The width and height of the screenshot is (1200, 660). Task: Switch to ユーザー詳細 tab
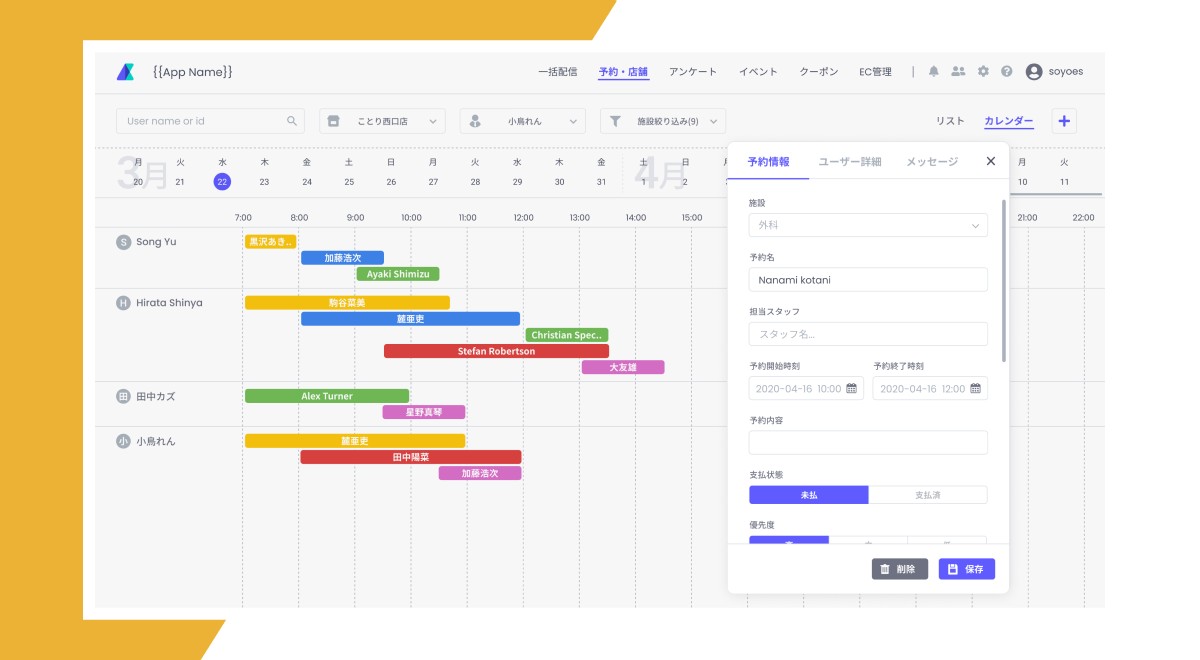(x=850, y=161)
